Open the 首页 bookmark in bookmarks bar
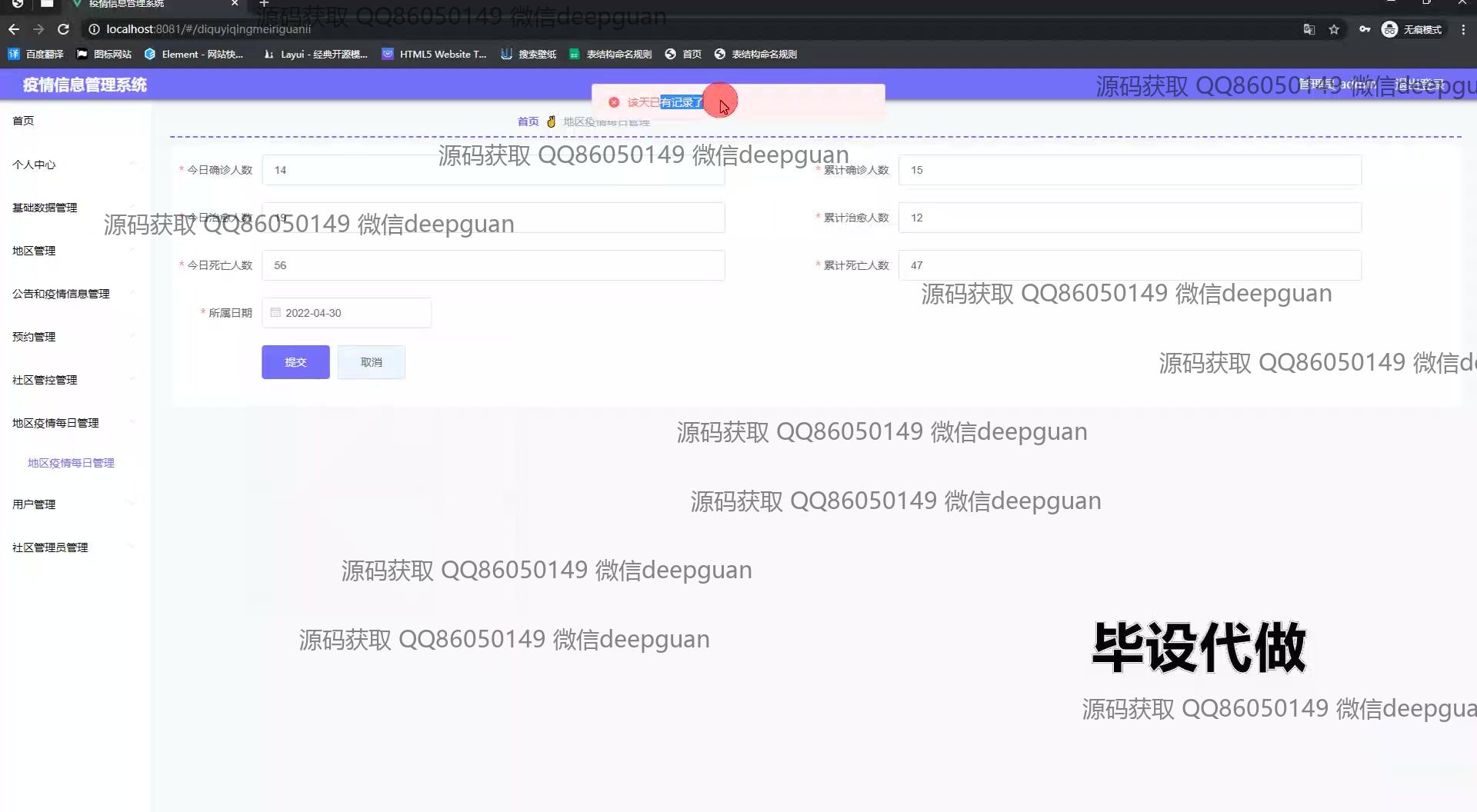1477x812 pixels. click(683, 54)
